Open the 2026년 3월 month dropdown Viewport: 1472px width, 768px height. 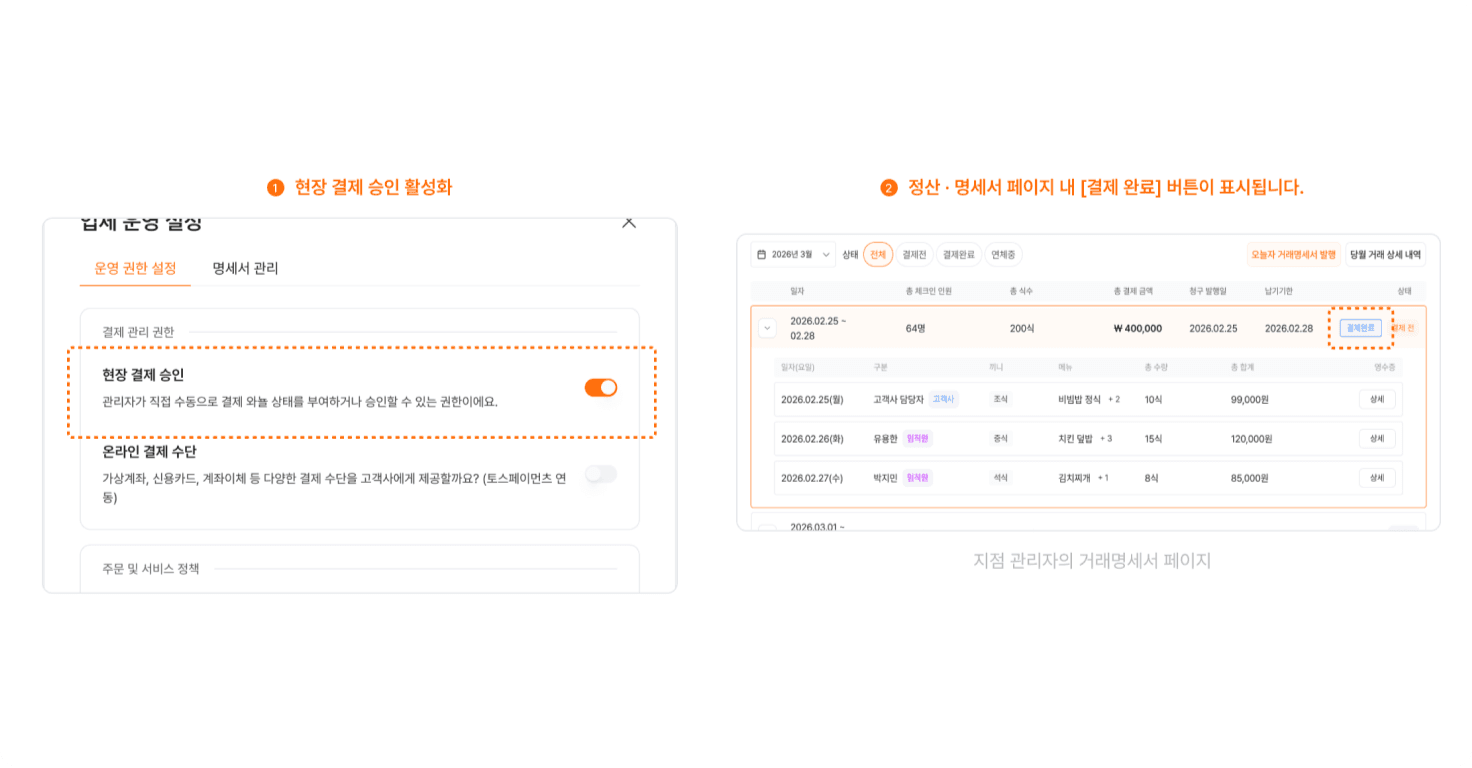pos(793,255)
